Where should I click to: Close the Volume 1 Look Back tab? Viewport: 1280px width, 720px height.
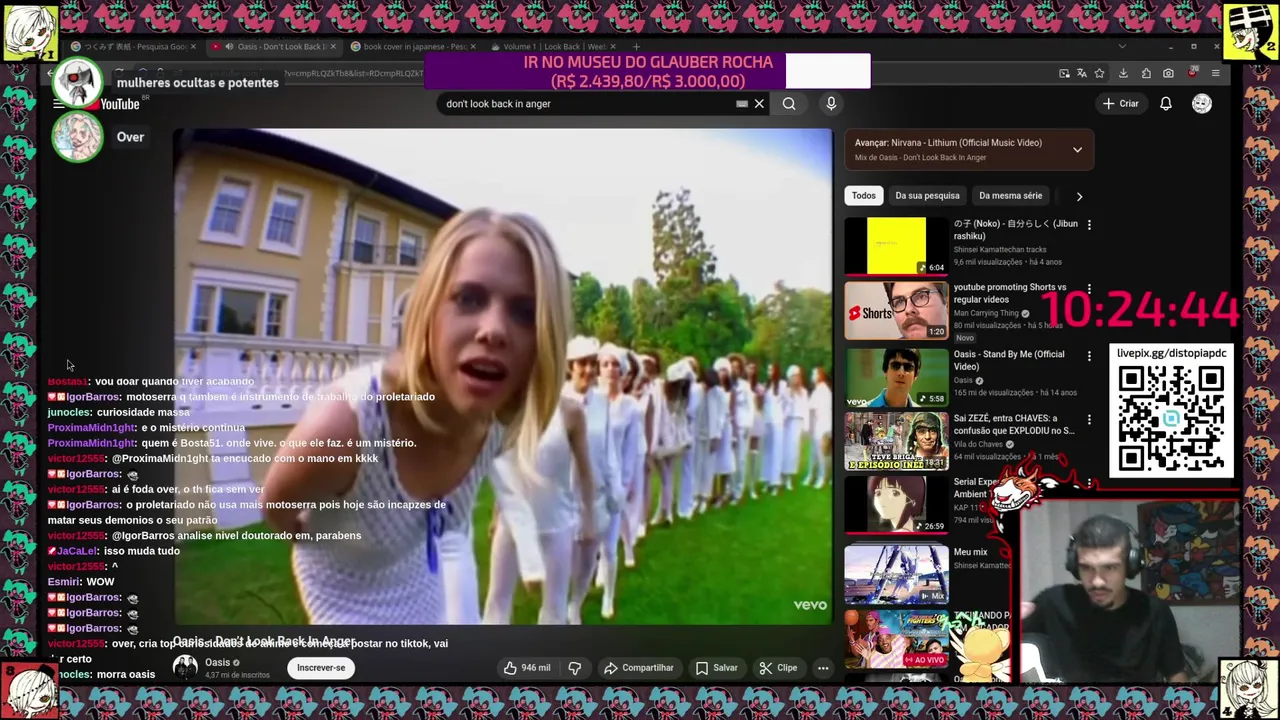tap(613, 47)
